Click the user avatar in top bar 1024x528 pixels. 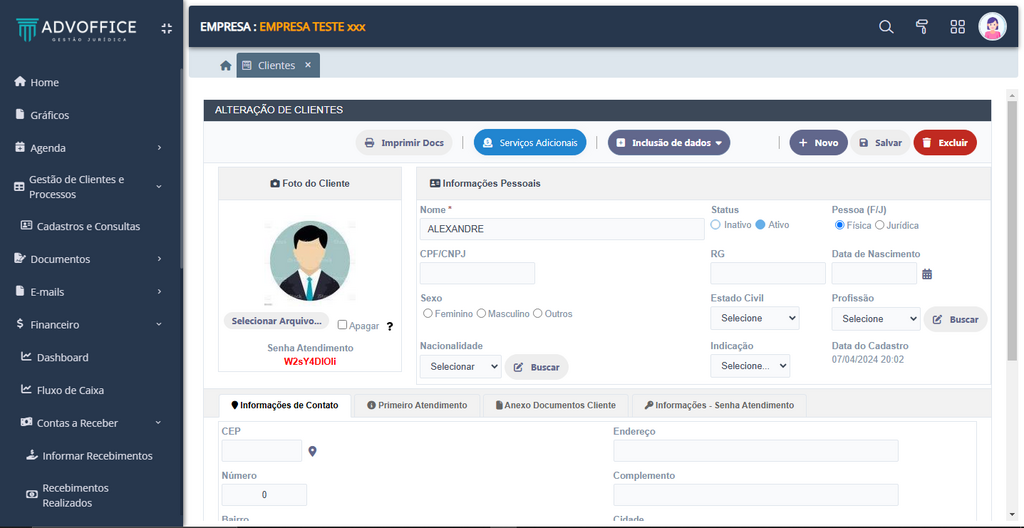[992, 27]
